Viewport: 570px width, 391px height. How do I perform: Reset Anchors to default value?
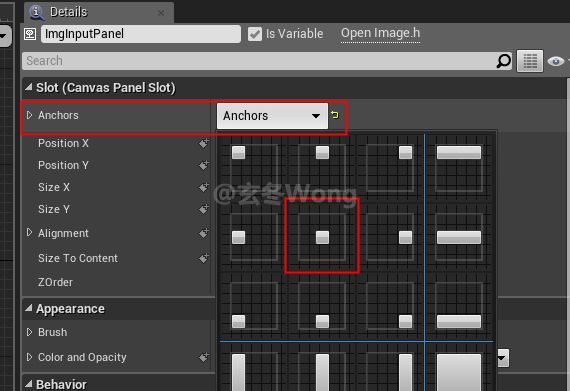coord(335,115)
